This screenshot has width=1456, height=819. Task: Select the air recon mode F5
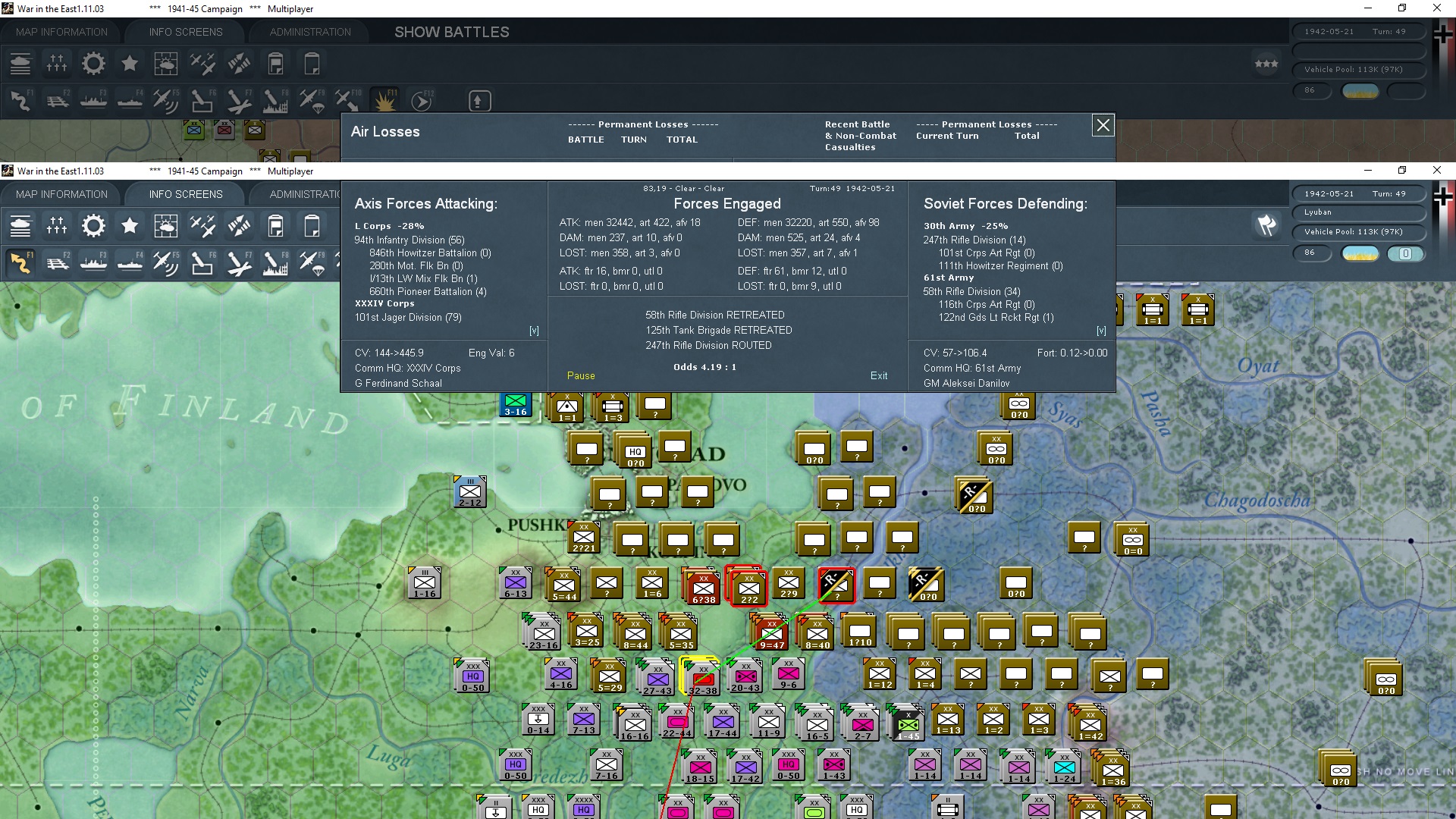pos(165,262)
